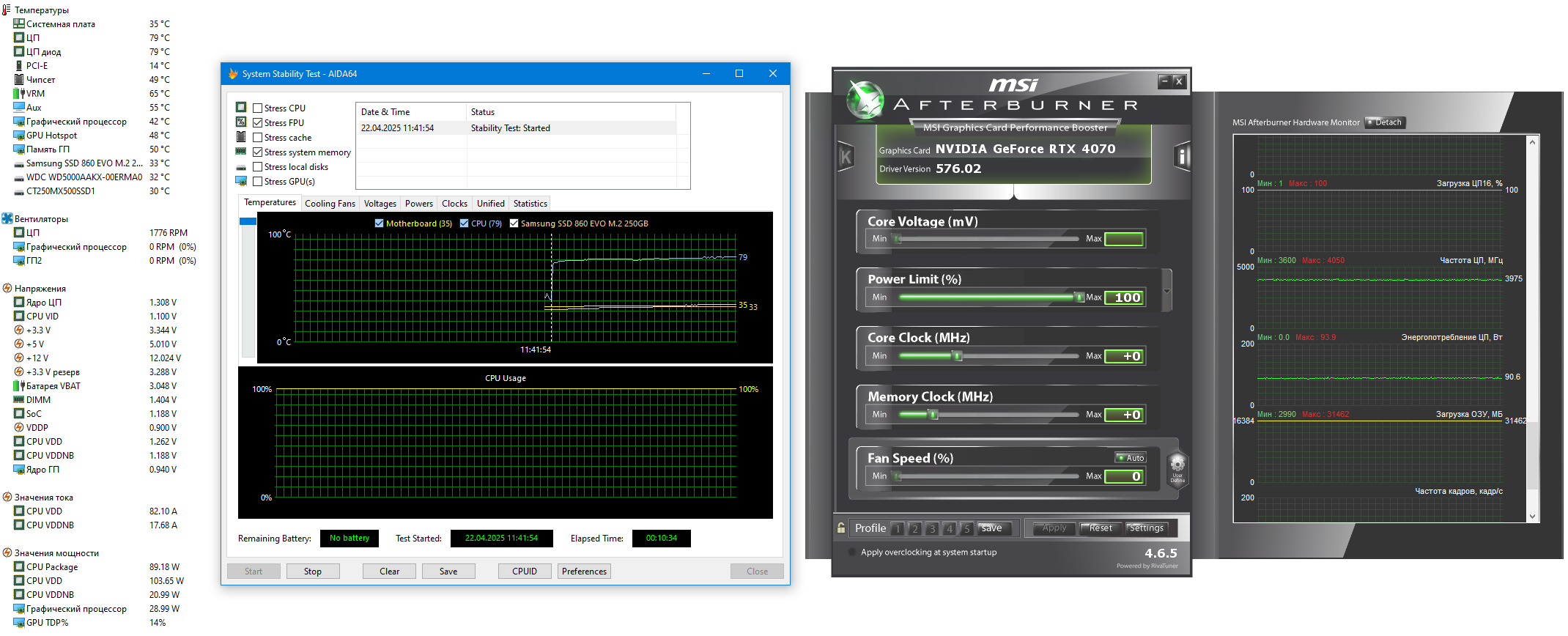
Task: Expand the Power Limit side arrow
Action: [1166, 291]
